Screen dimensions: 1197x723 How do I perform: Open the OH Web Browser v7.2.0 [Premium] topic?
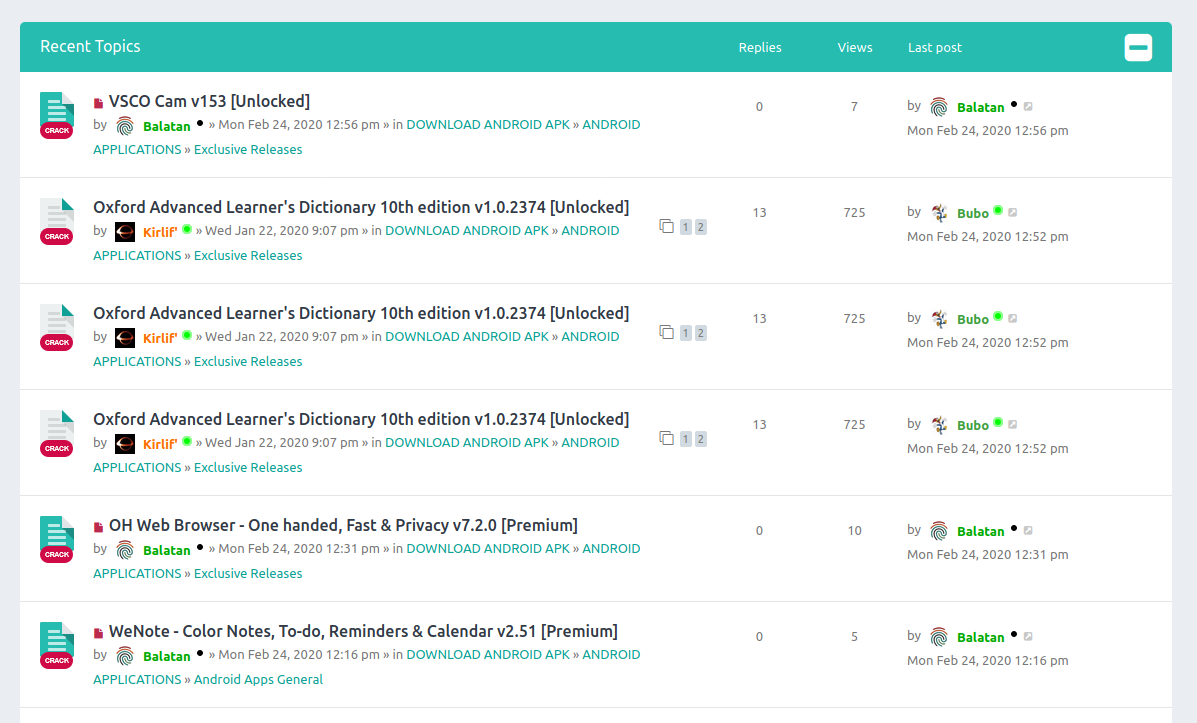click(343, 525)
